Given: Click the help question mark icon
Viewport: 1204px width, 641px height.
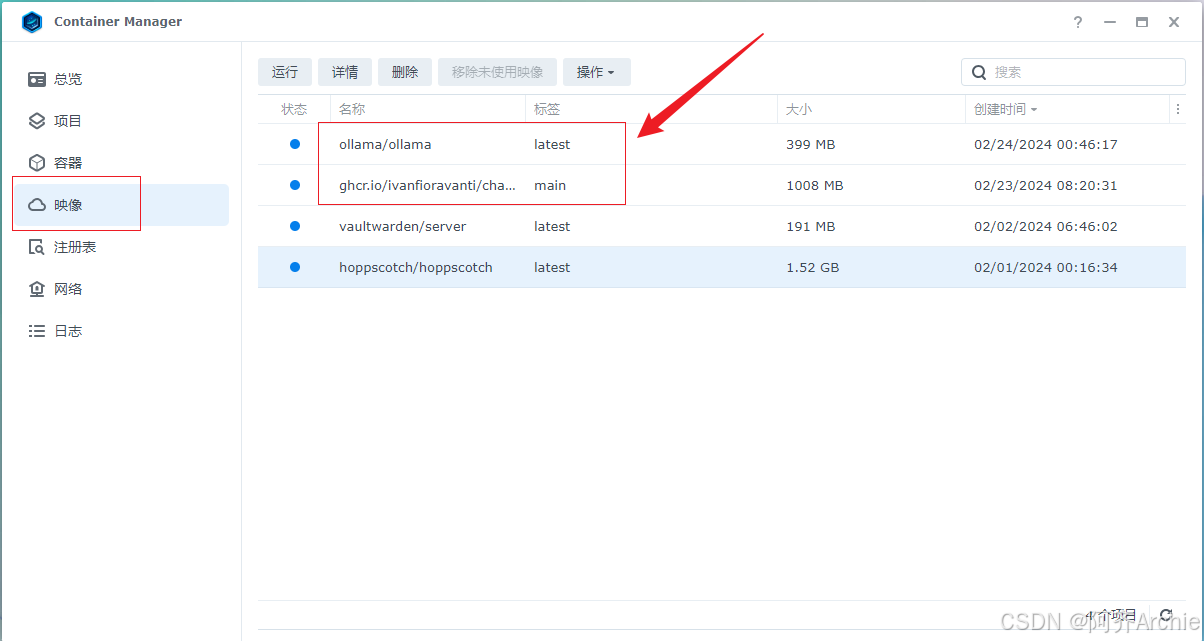Looking at the screenshot, I should (1078, 22).
